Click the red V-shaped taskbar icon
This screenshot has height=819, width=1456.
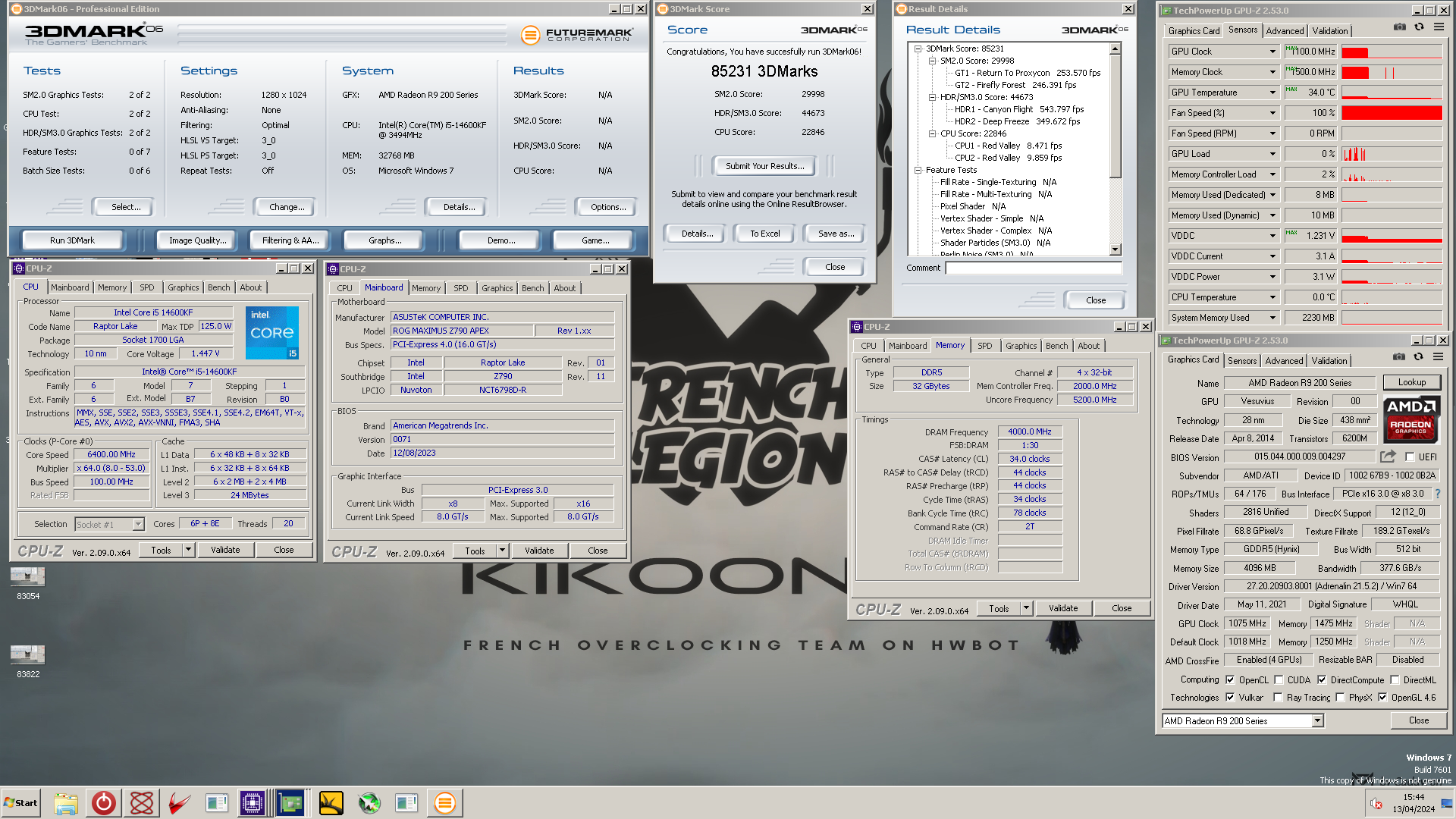pos(179,803)
